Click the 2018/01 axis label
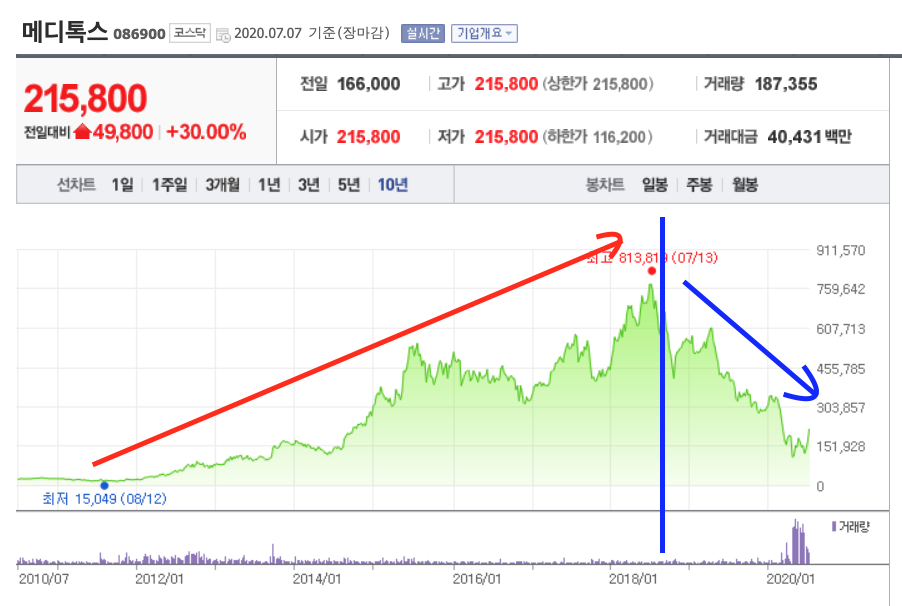902x606 pixels. tap(633, 578)
